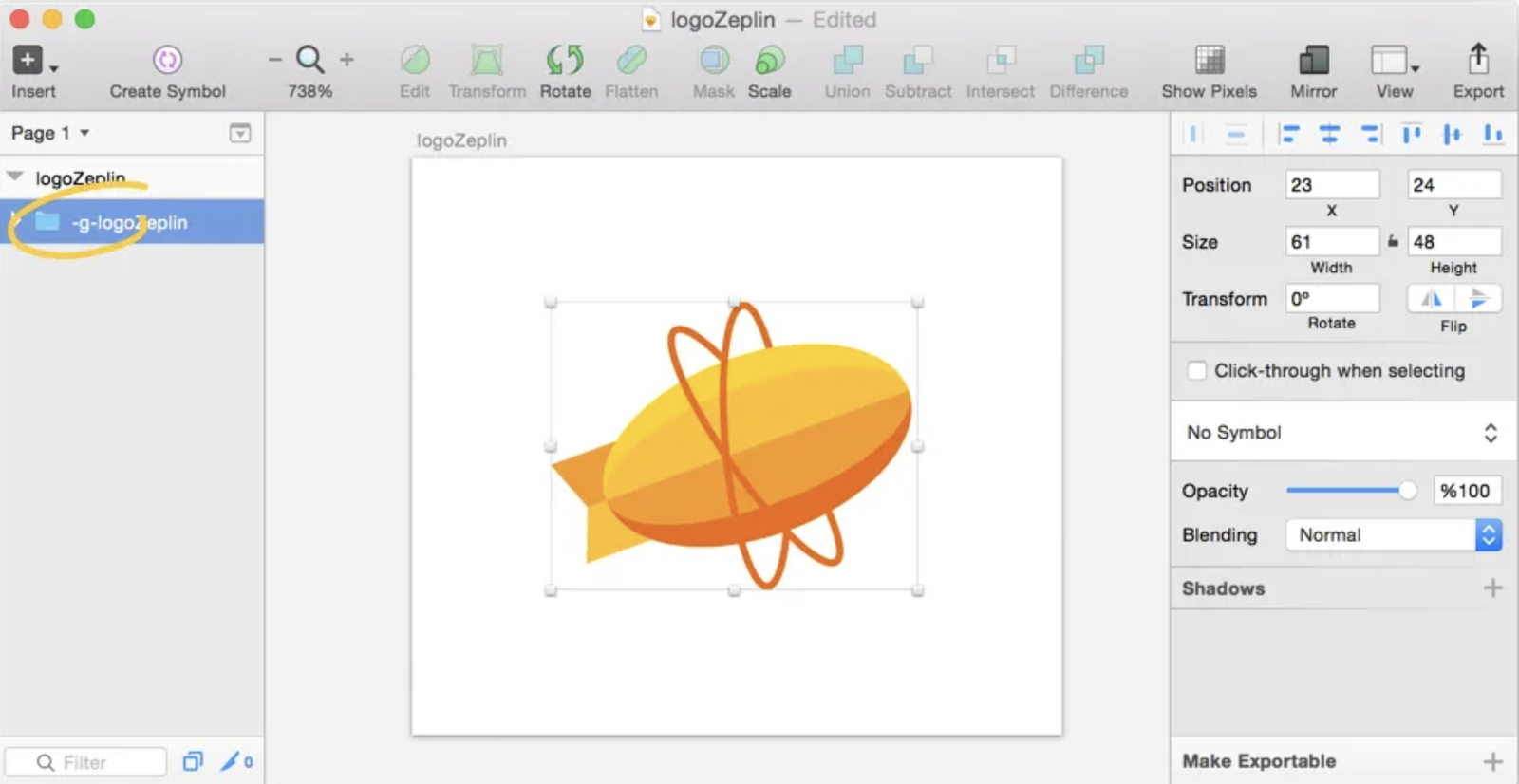This screenshot has width=1519, height=784.
Task: Click the Position X field
Action: pos(1332,184)
